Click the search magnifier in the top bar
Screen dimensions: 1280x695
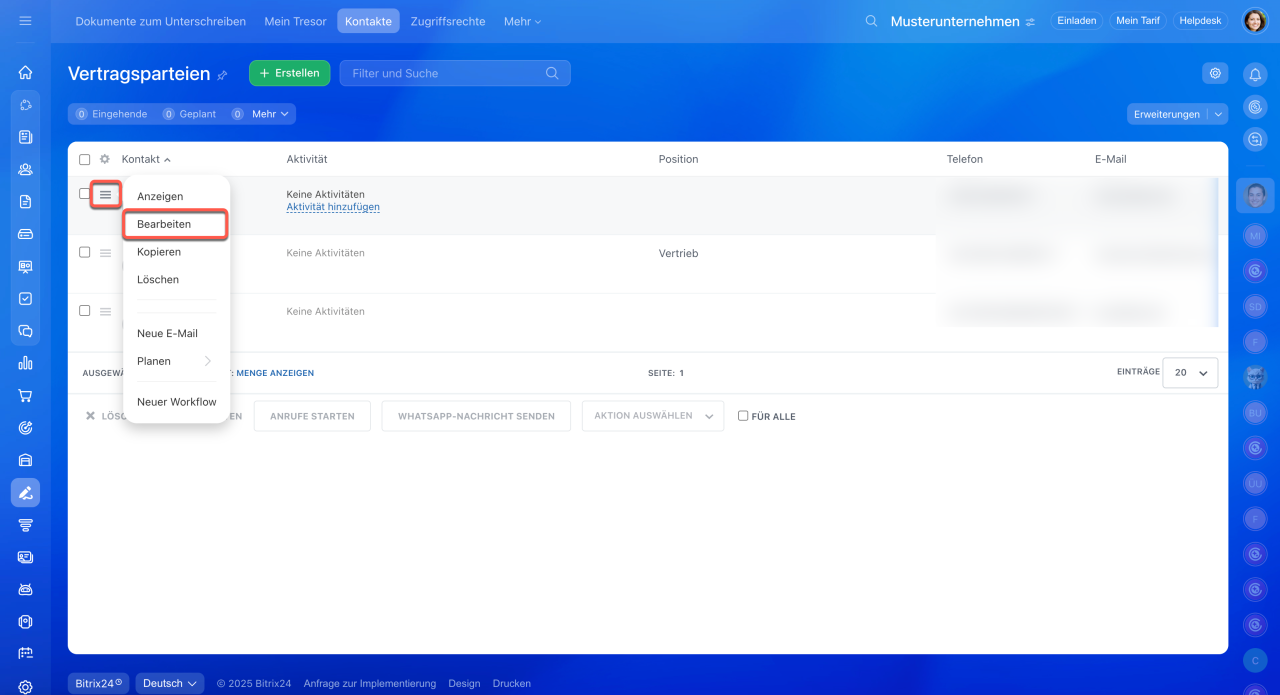coord(872,21)
